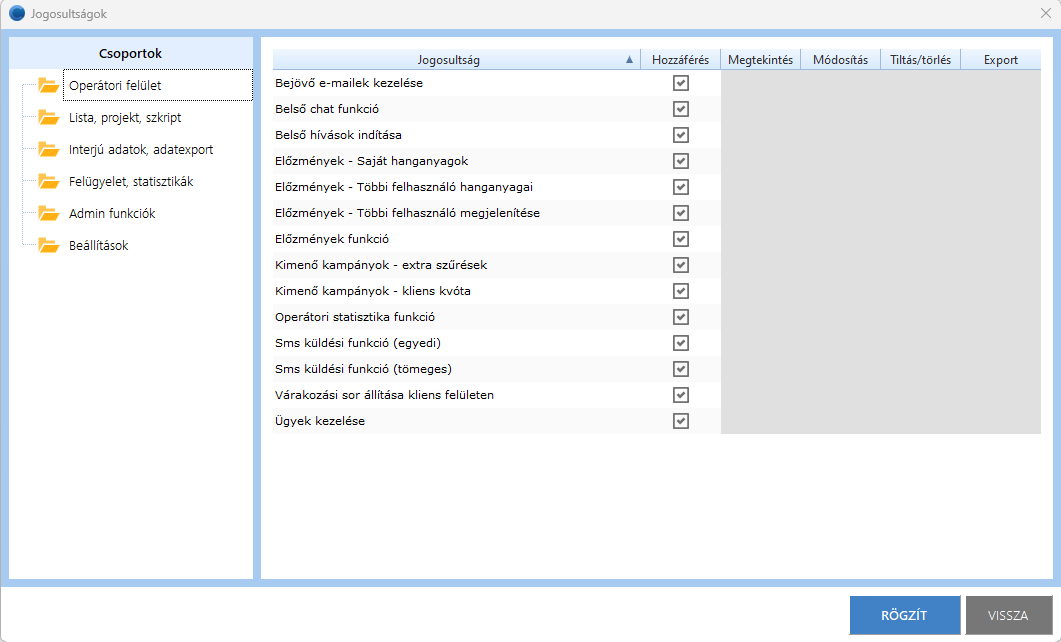Toggle Belső chat funkció access checkbox

(x=681, y=109)
